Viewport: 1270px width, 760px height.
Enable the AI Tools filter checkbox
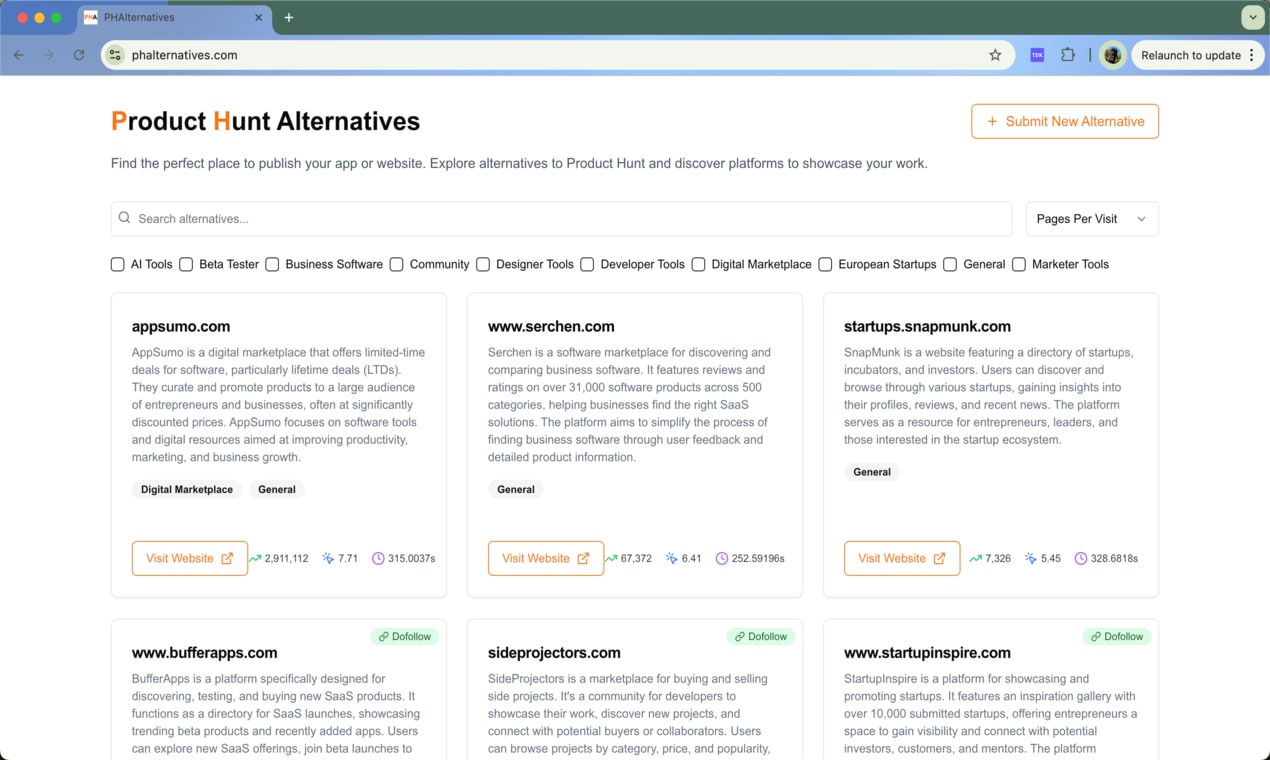[118, 264]
